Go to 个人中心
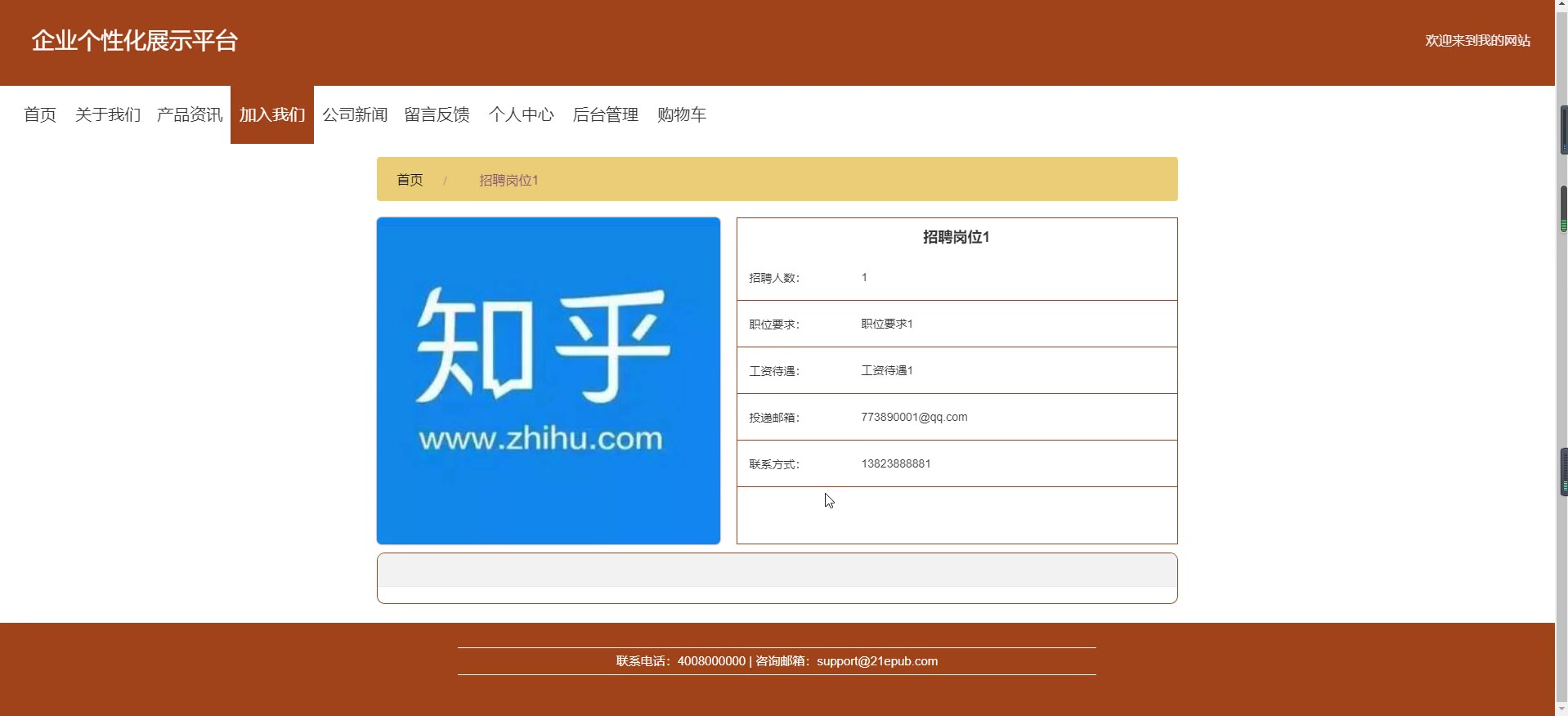 coord(522,114)
